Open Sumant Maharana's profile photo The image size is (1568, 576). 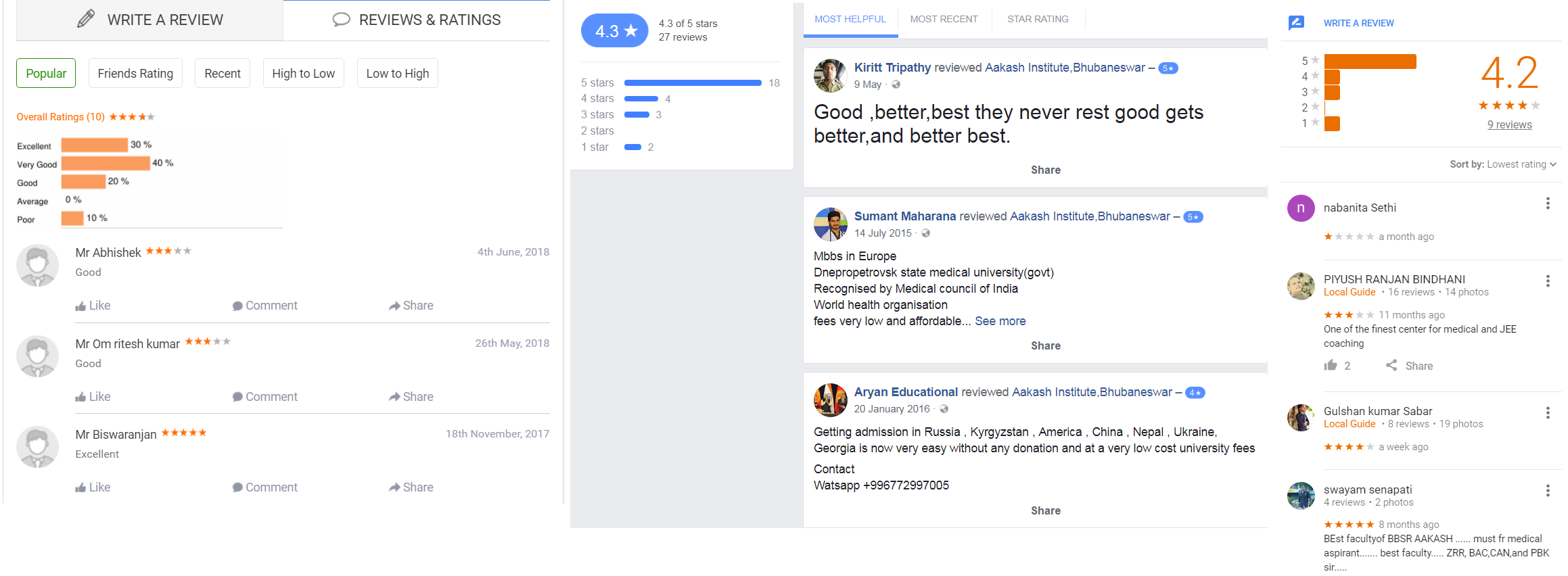831,224
